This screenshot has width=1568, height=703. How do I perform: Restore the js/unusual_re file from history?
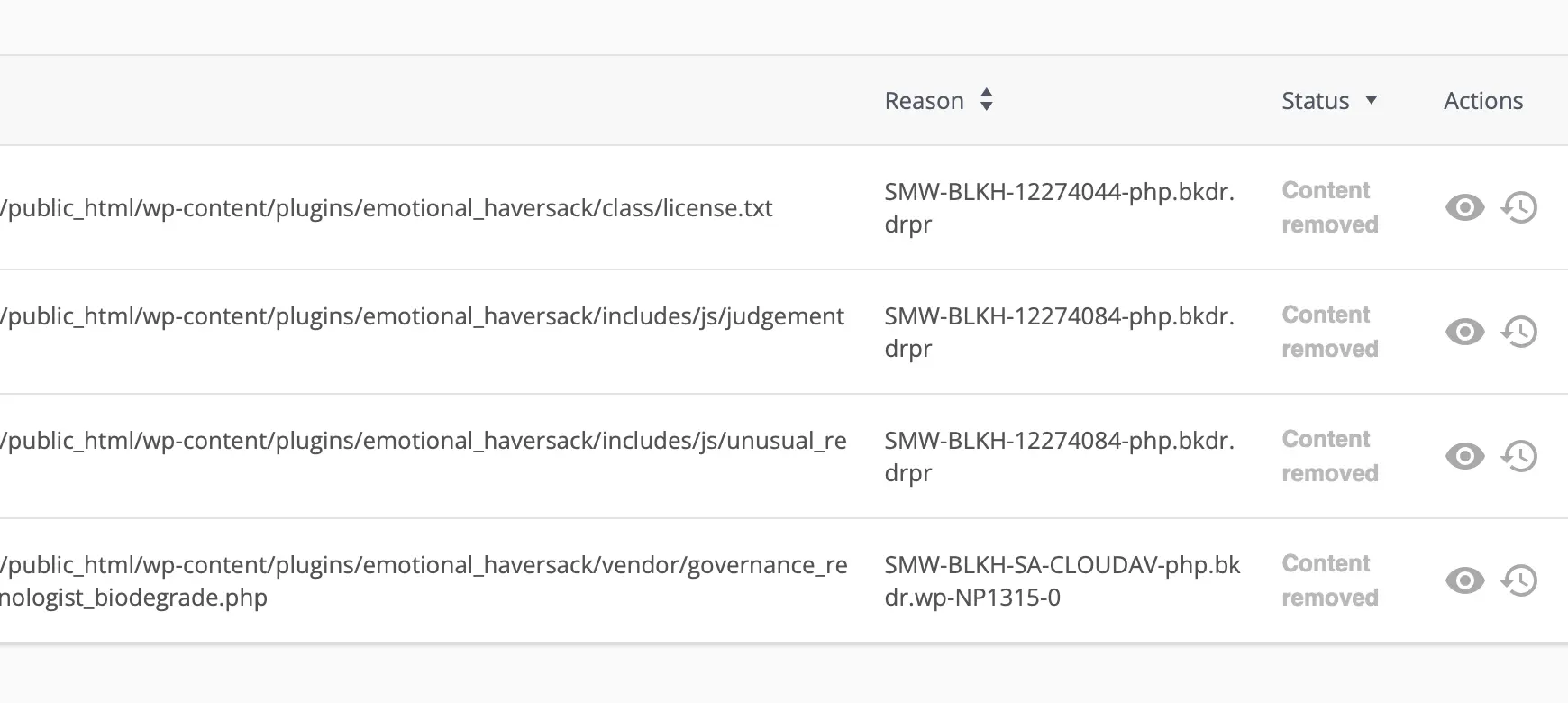pyautogui.click(x=1519, y=456)
